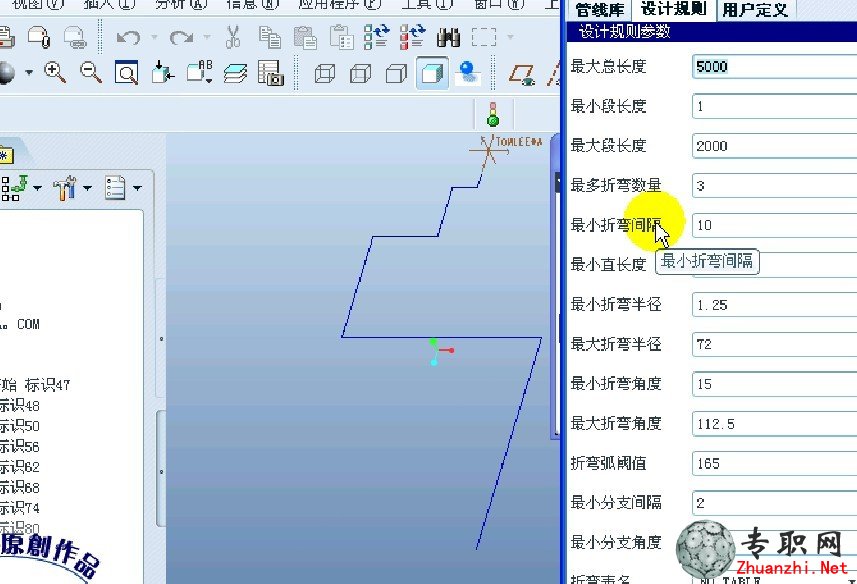Open the Reorient view icon

coord(162,72)
